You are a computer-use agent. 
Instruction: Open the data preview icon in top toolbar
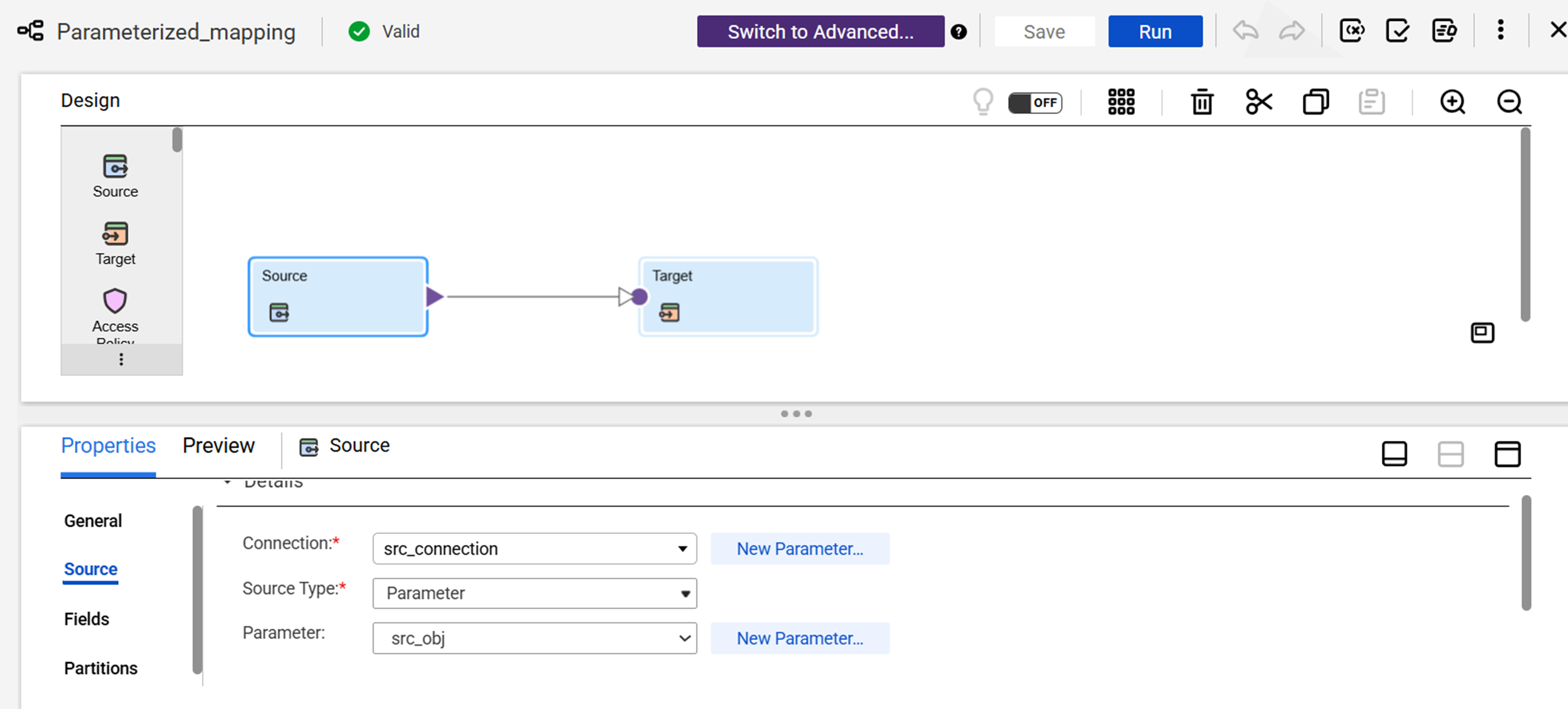pos(1444,30)
